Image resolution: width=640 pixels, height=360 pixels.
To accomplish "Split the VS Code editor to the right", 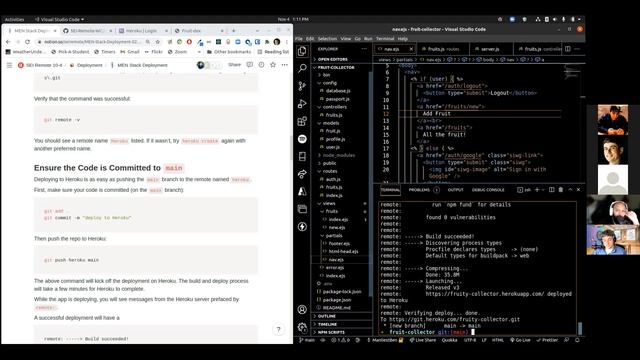I will point(567,49).
